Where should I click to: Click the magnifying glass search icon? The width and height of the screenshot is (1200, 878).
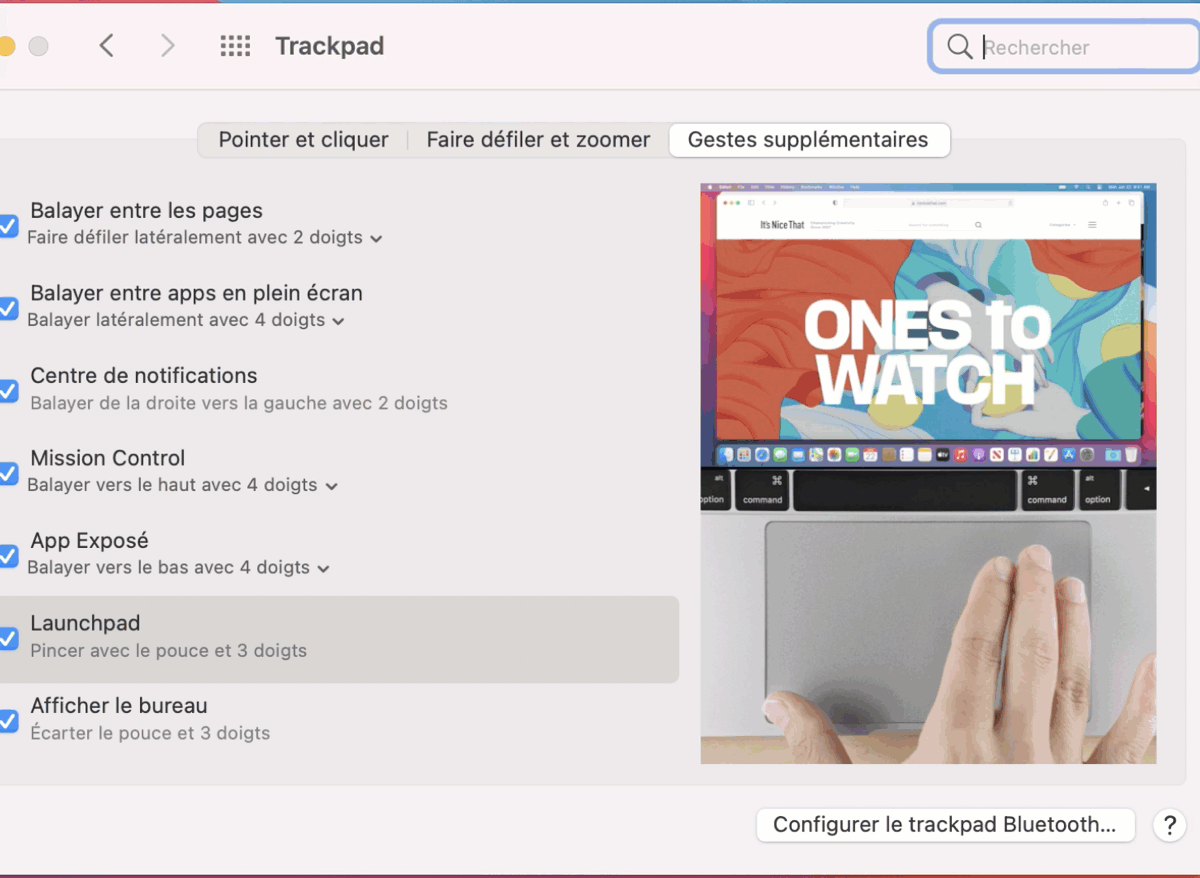coord(959,47)
